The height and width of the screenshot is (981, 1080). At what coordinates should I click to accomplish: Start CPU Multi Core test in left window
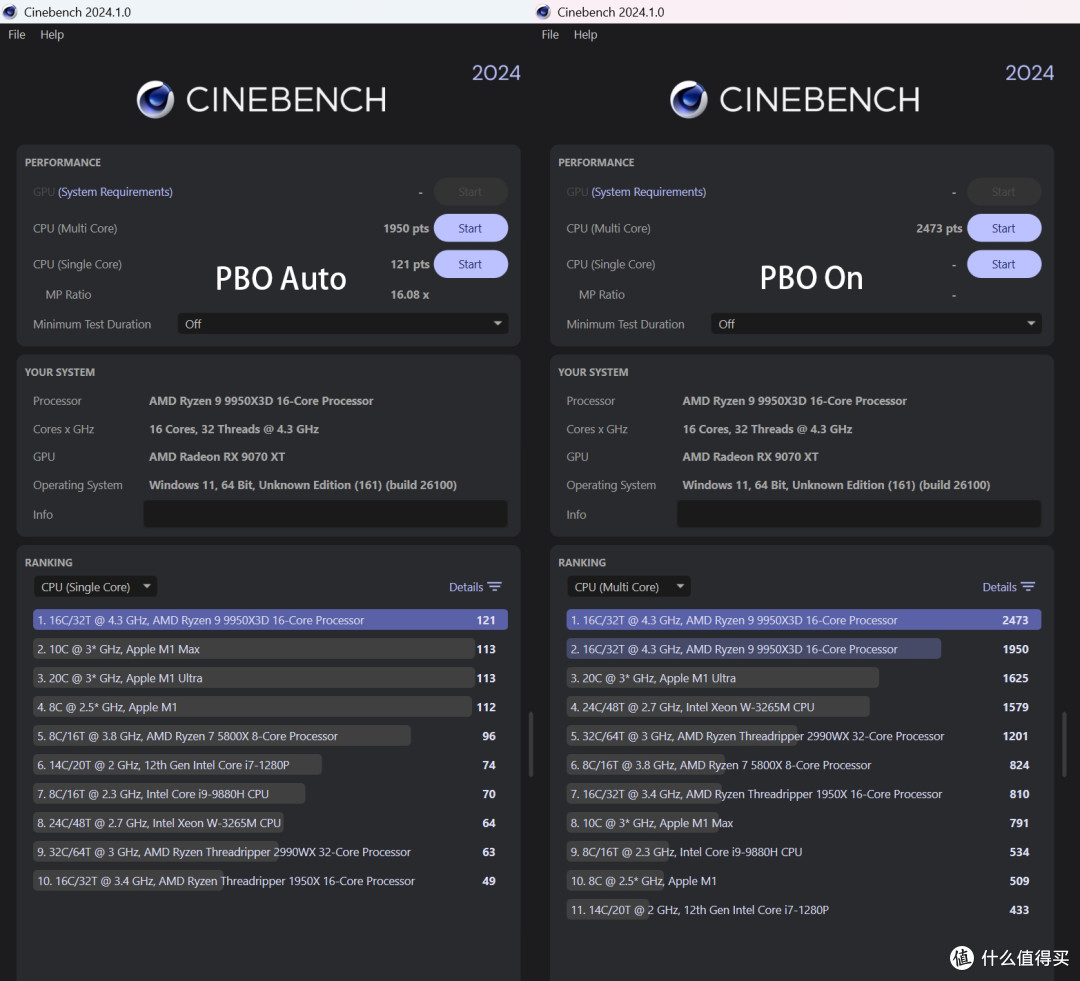[470, 228]
